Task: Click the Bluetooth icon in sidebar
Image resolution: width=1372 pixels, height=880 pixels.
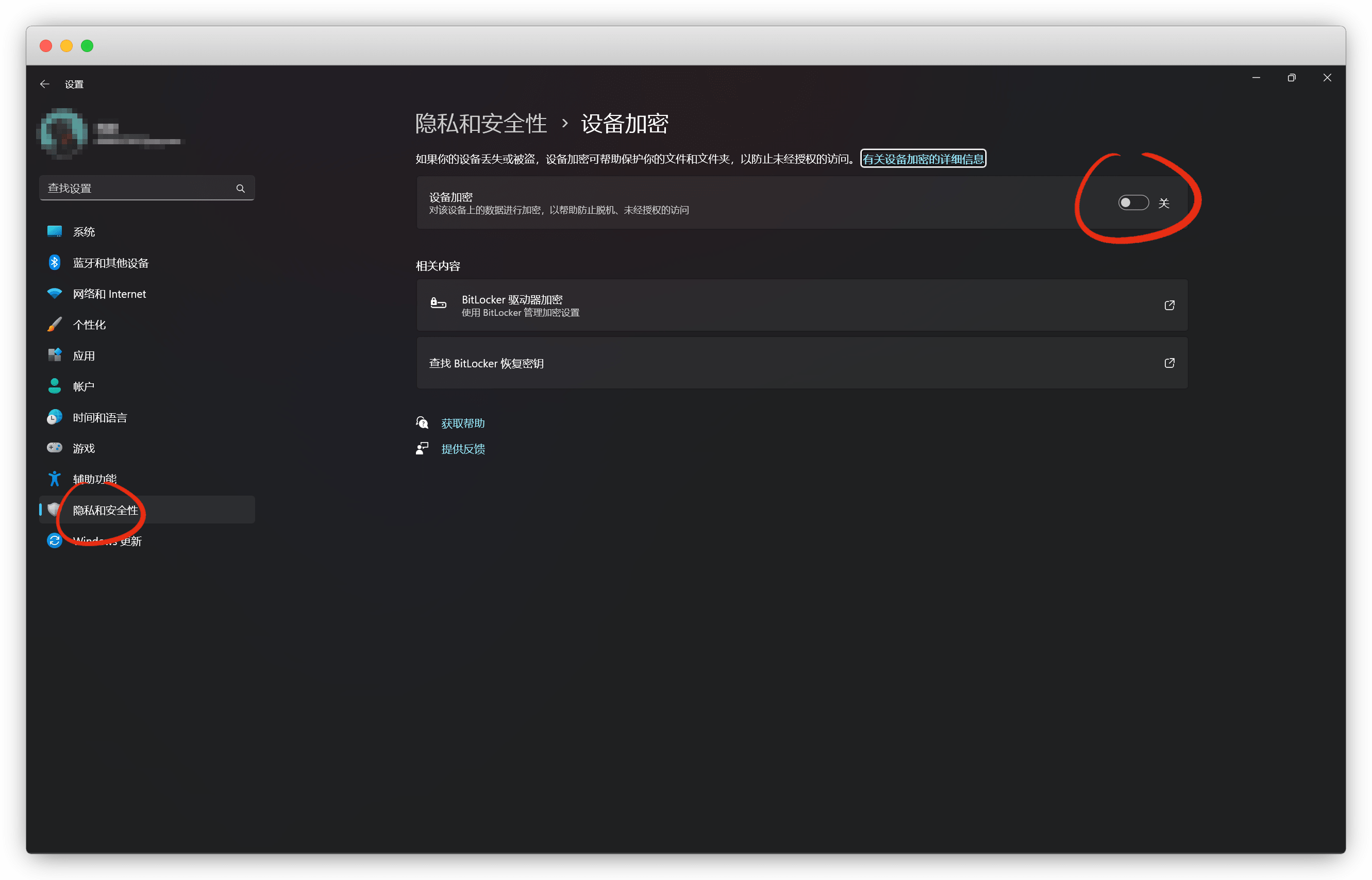Action: tap(54, 262)
